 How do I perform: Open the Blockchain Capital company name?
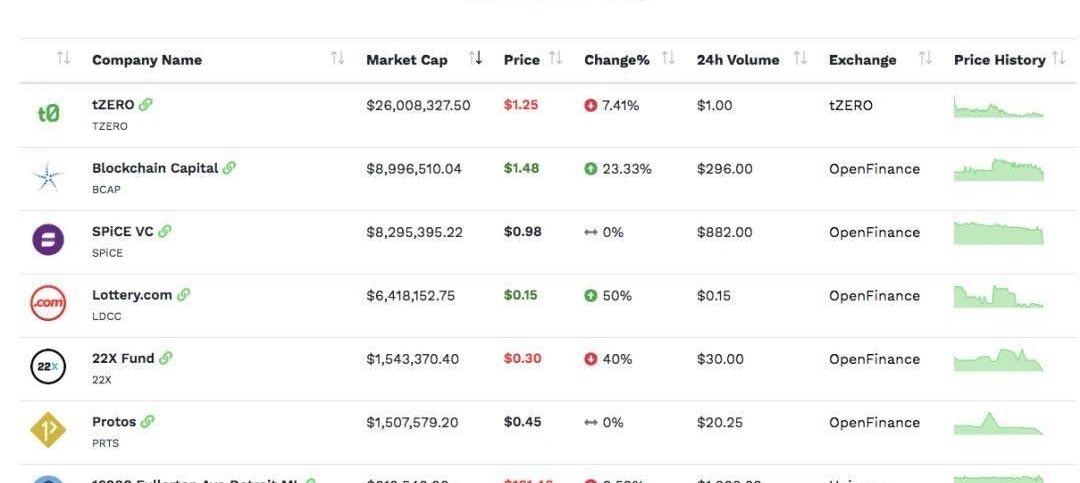155,168
